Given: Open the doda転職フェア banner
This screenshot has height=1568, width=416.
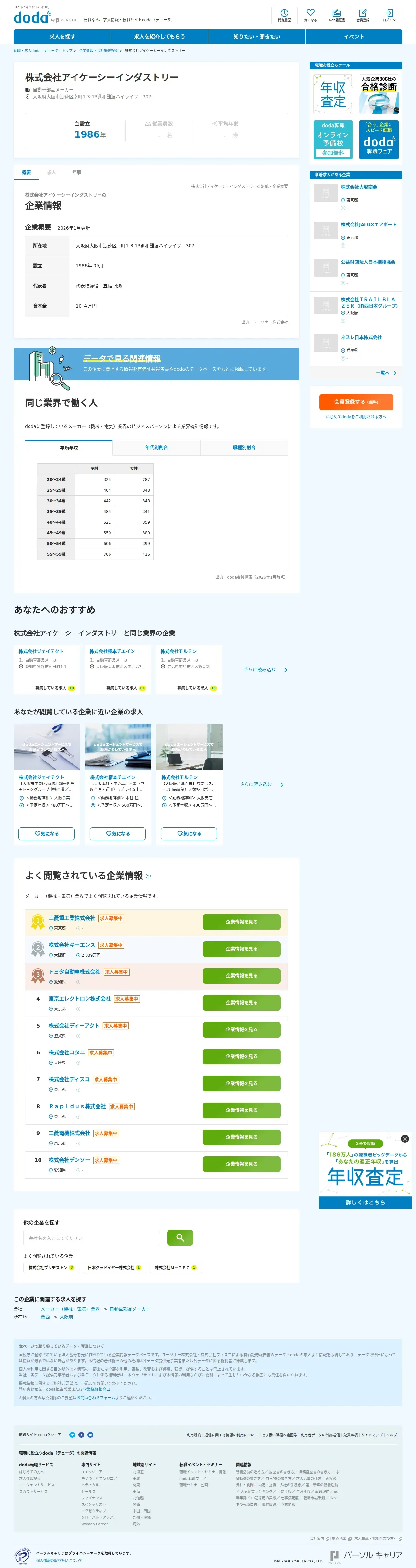Looking at the screenshot, I should click(x=379, y=139).
